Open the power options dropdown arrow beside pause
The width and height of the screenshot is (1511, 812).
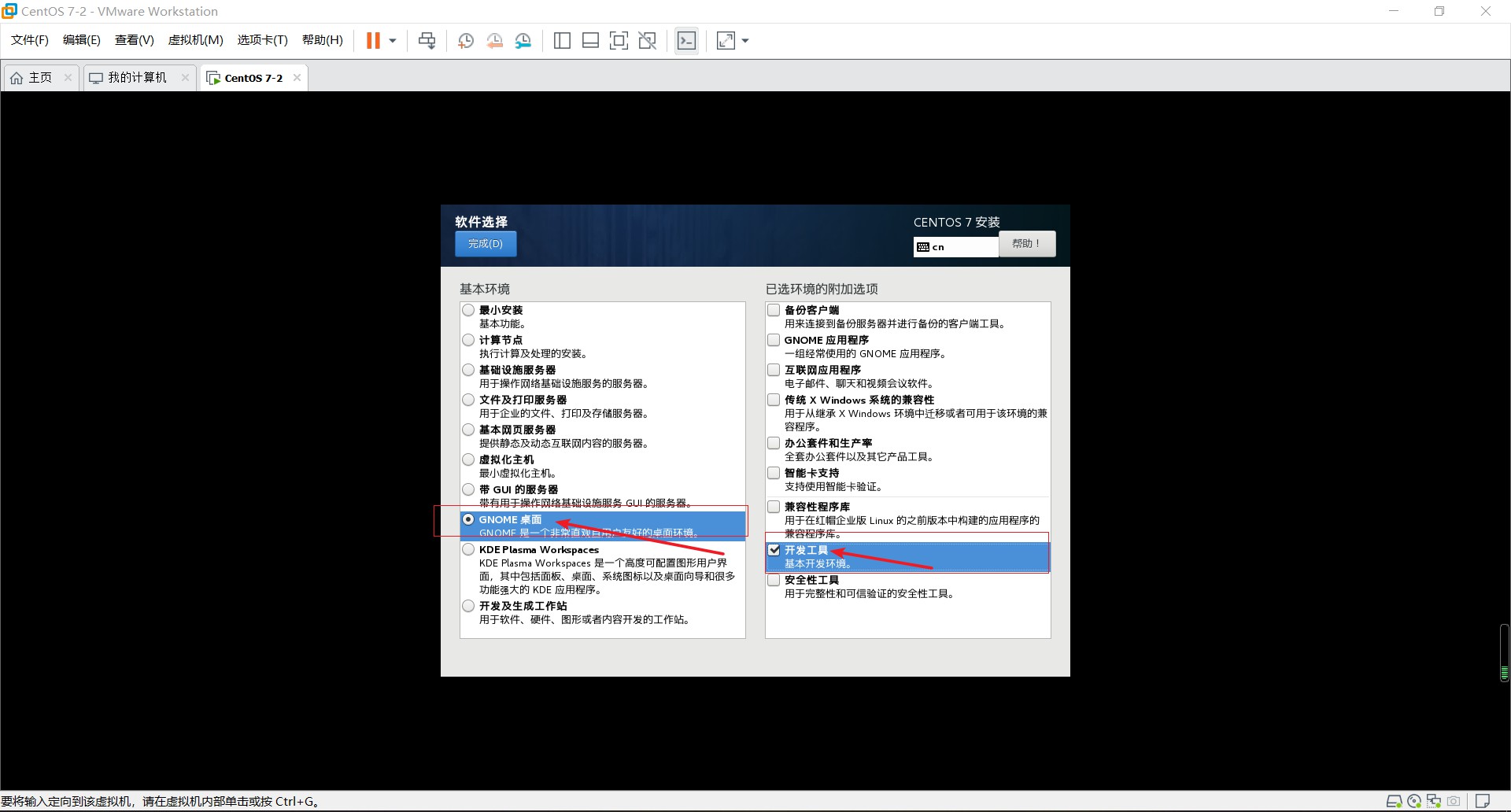393,41
